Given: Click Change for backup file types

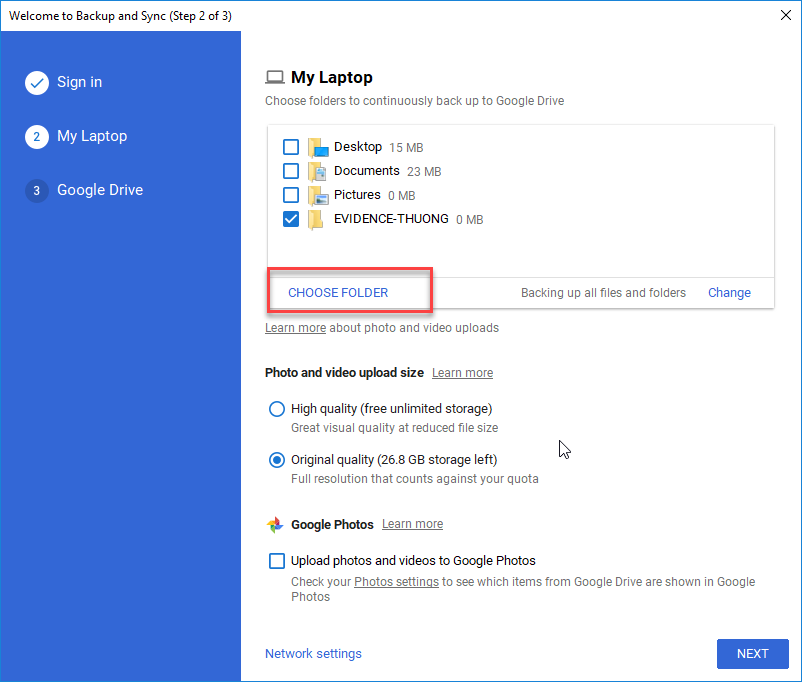Looking at the screenshot, I should (x=729, y=293).
